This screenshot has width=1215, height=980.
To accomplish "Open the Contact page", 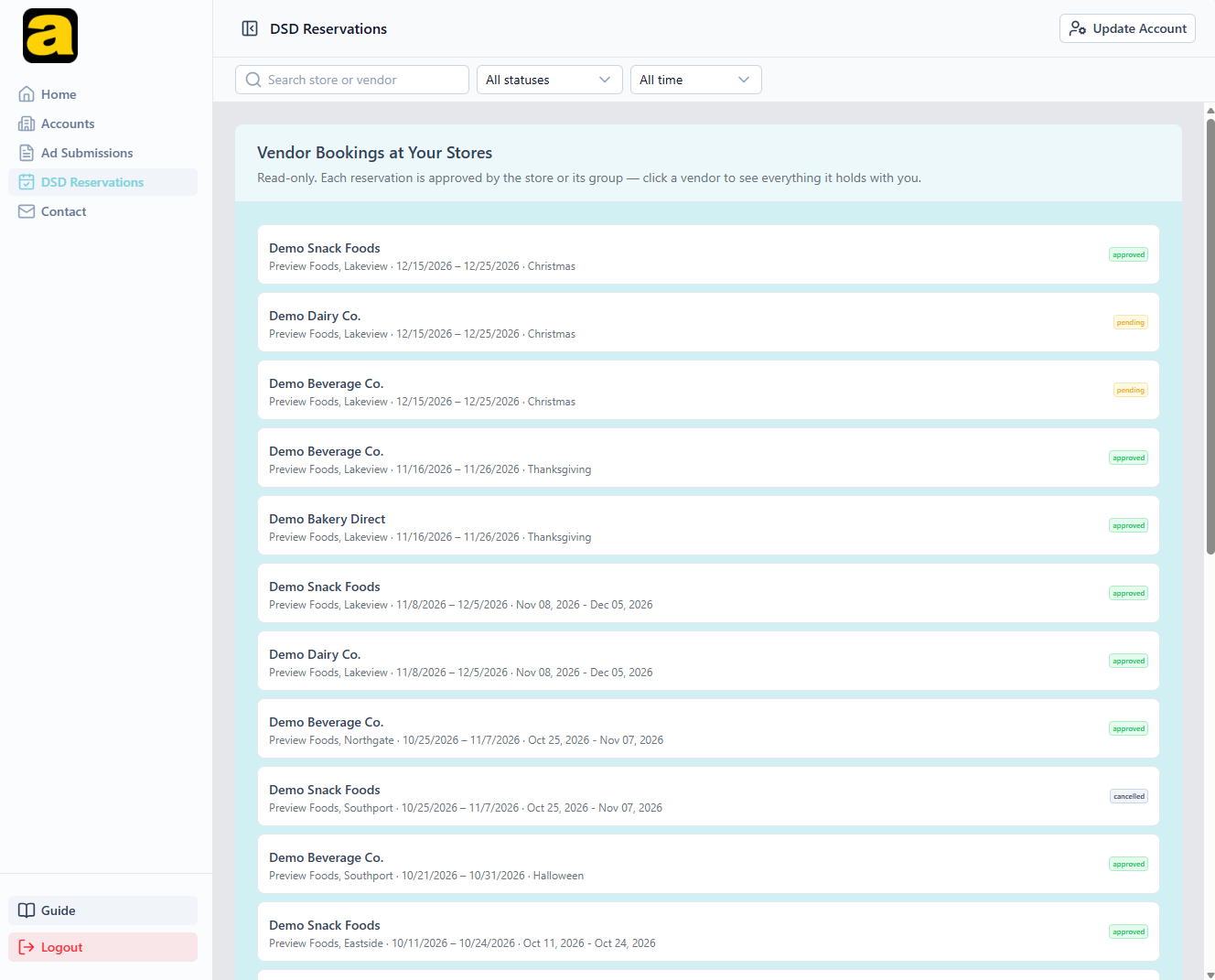I will 102,211.
